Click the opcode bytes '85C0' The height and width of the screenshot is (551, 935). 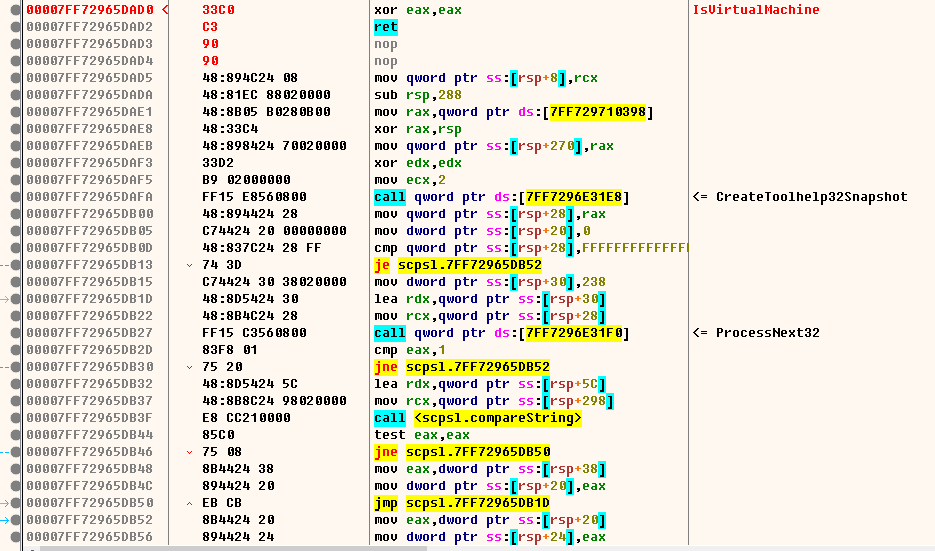[x=218, y=435]
